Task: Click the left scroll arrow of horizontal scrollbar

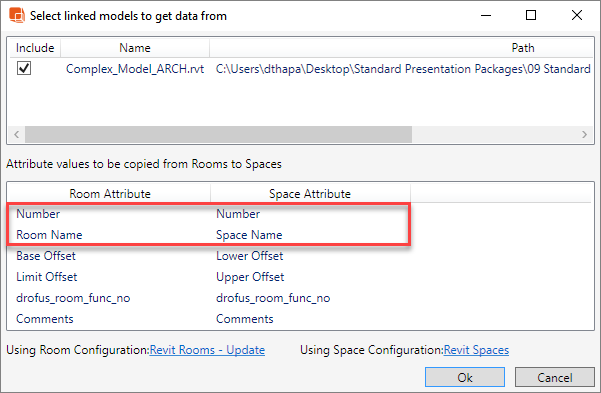Action: click(16, 135)
